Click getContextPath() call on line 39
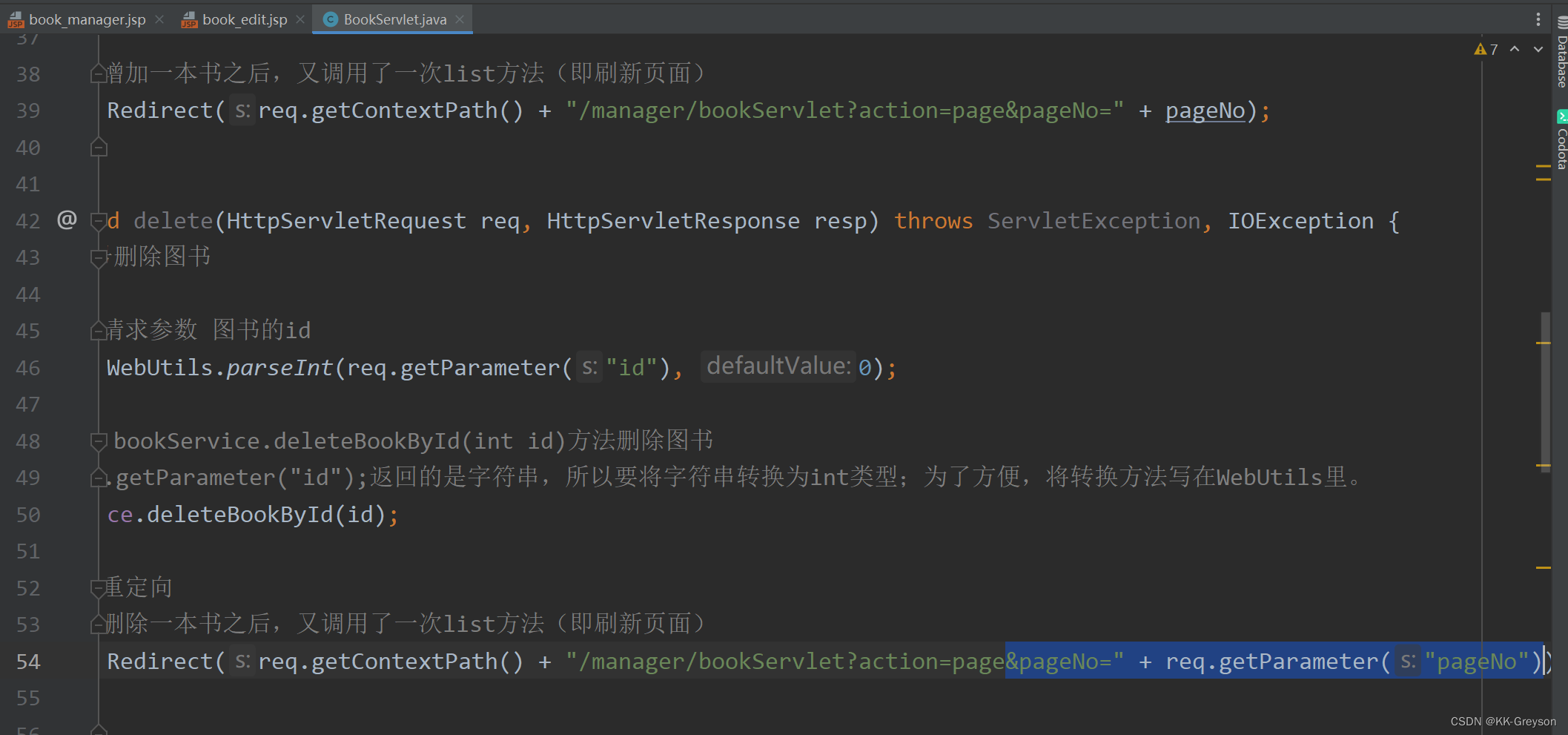1568x735 pixels. pos(417,111)
